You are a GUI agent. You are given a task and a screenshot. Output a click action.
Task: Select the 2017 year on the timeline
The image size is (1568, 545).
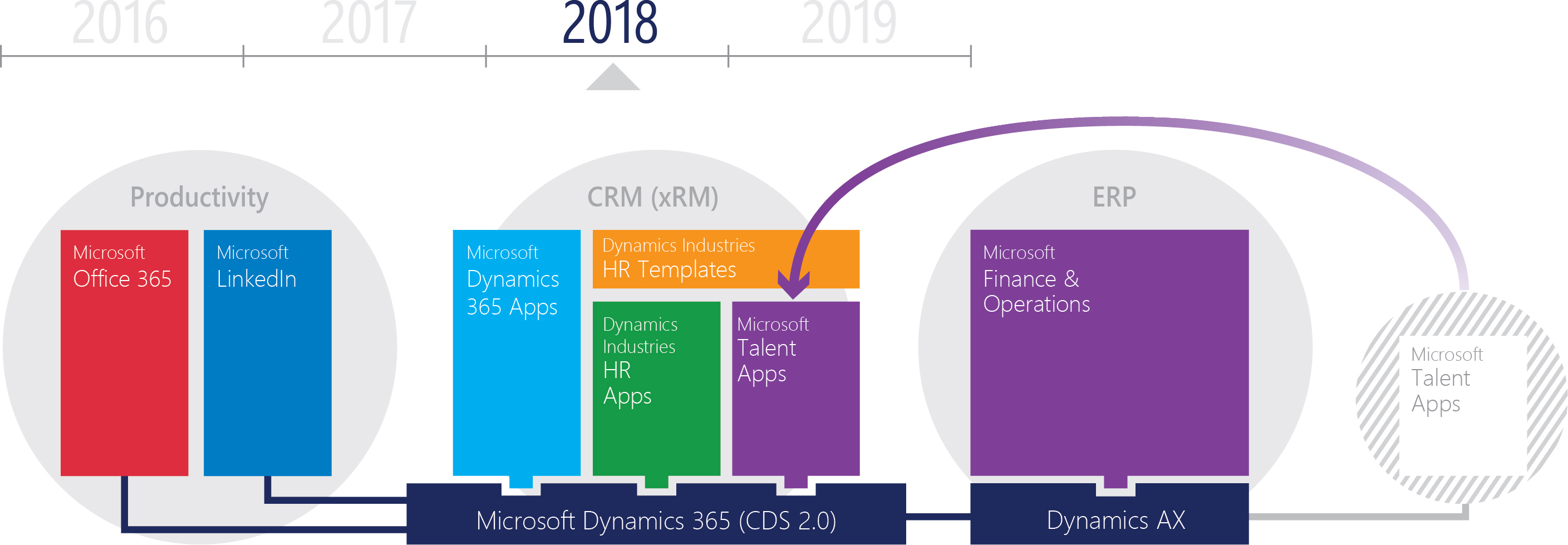pos(368,23)
